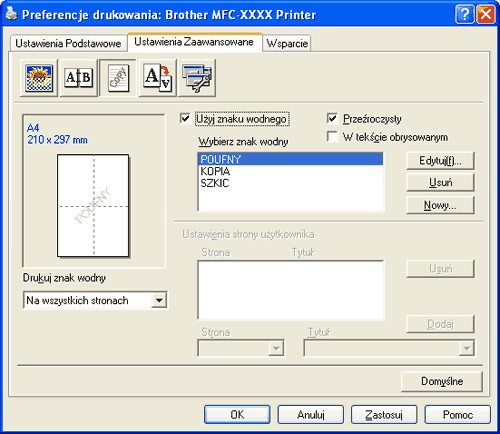Open the page setting font icon
Image resolution: width=500 pixels, height=434 pixels.
157,78
